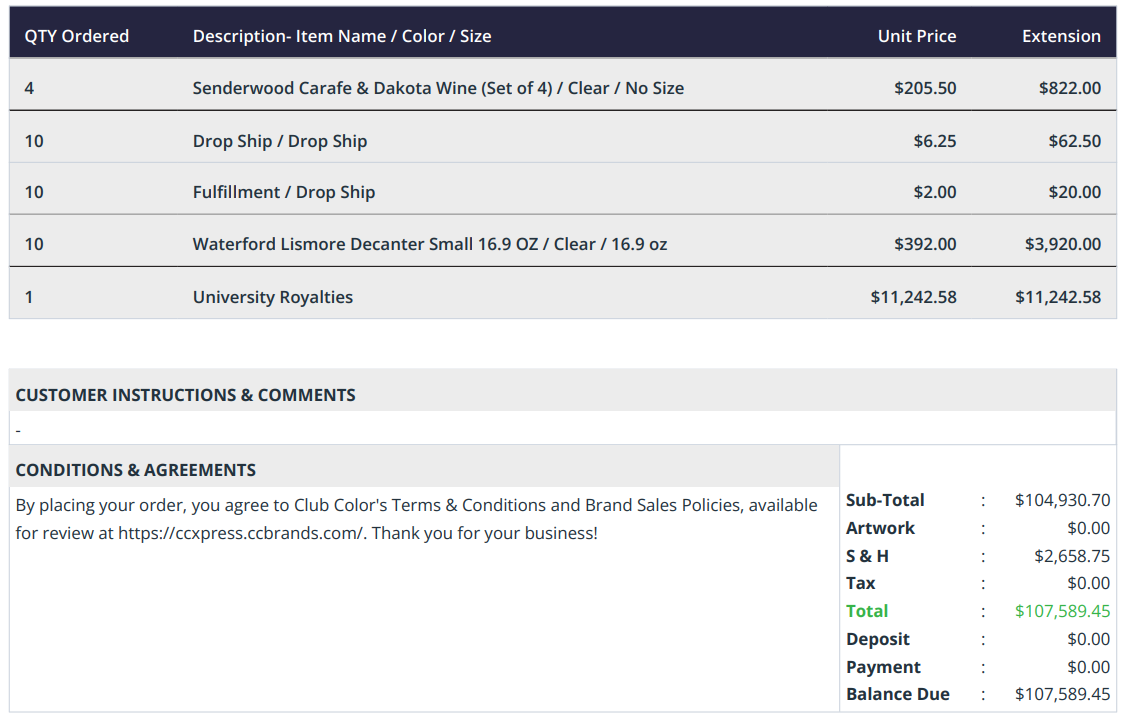Click the customer comments text area
Screen dimensions: 1132x716
point(562,430)
